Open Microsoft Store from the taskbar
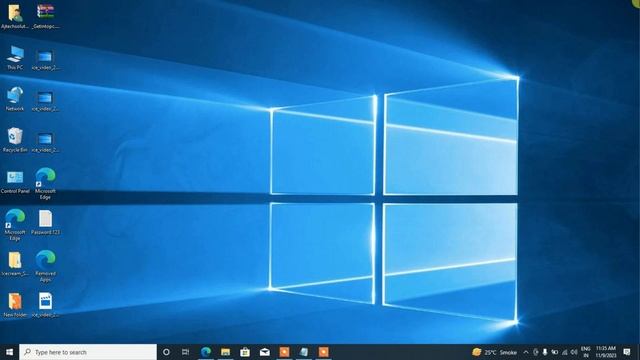 [245, 352]
